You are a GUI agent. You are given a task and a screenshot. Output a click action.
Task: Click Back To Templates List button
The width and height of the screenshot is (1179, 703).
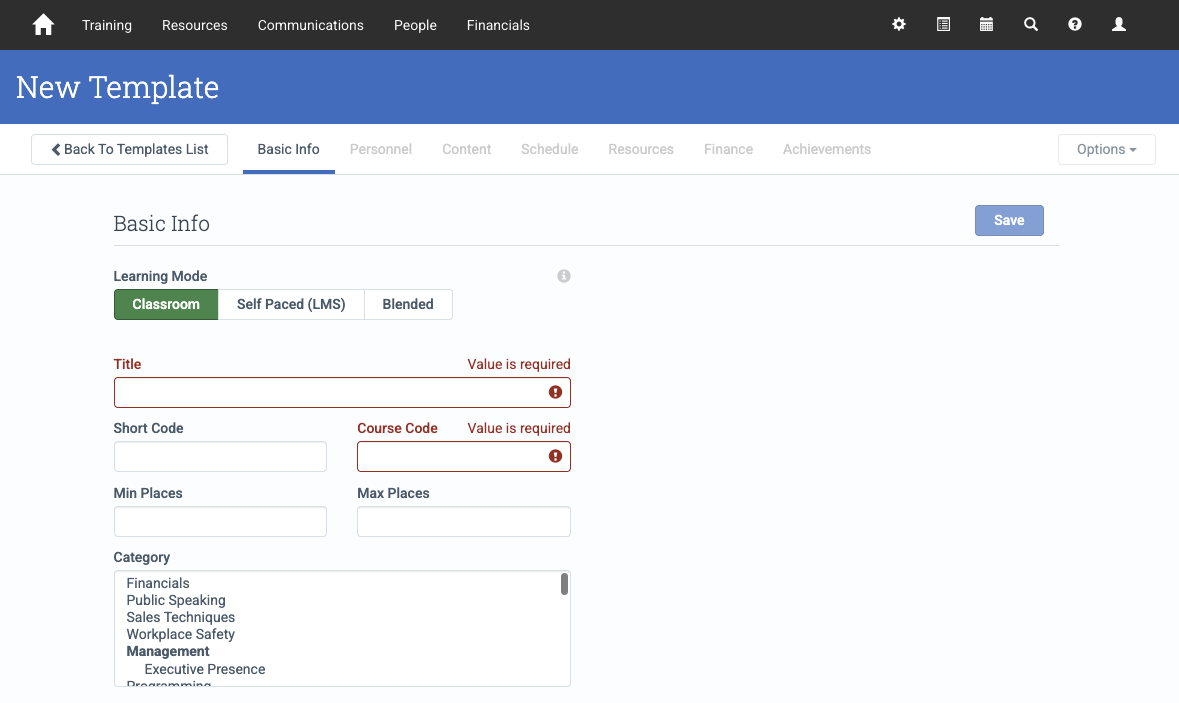129,150
